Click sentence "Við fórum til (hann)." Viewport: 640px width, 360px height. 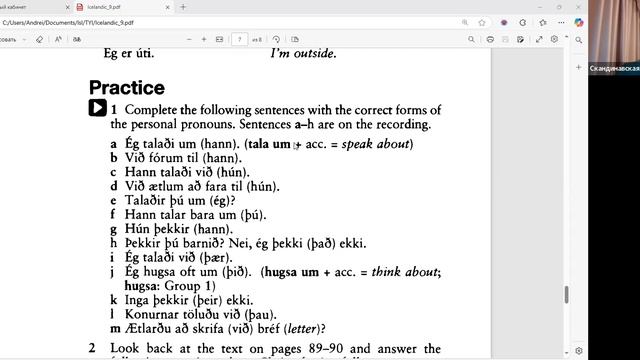pyautogui.click(x=183, y=158)
